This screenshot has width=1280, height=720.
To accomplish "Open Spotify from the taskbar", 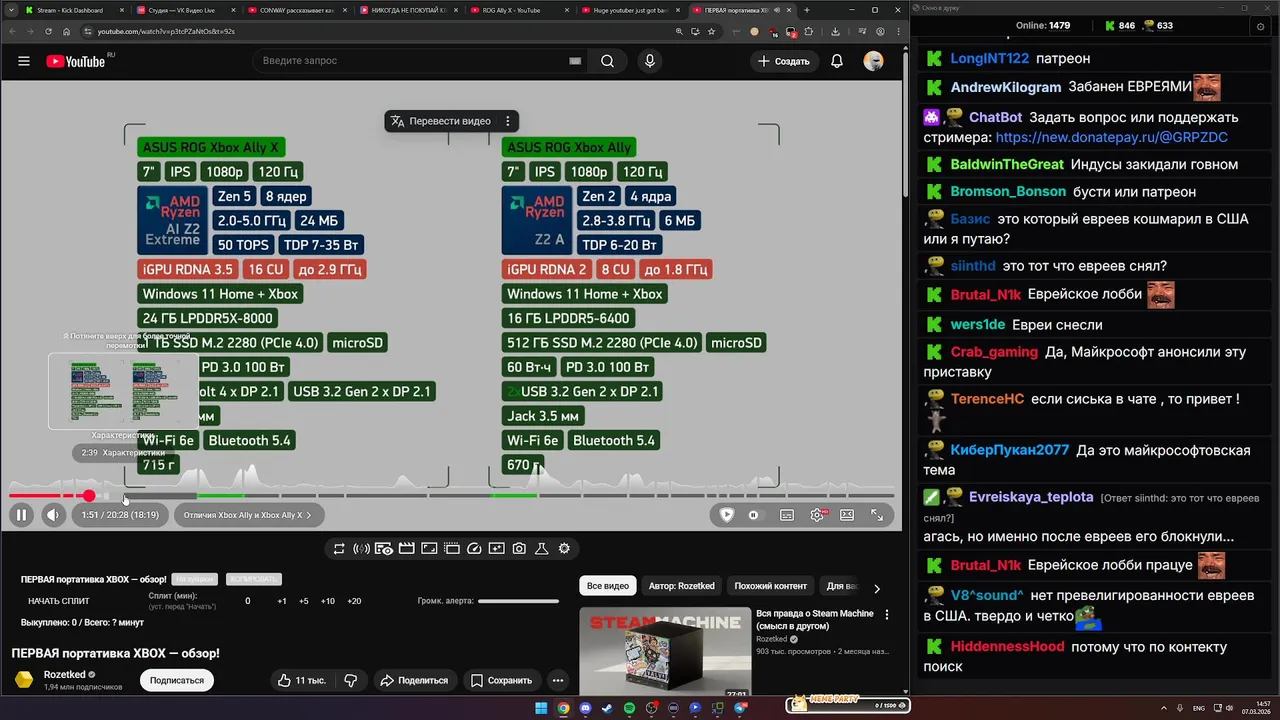I will coord(629,708).
